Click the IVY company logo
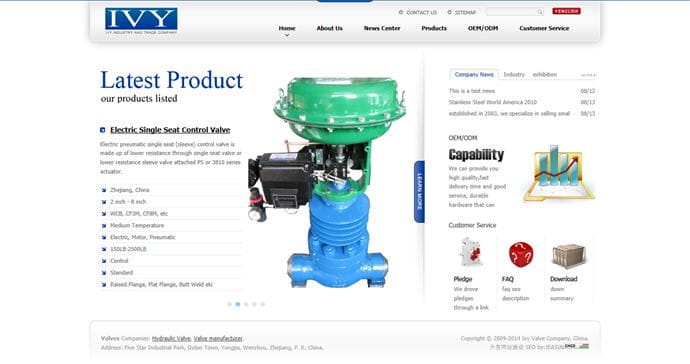 141,21
